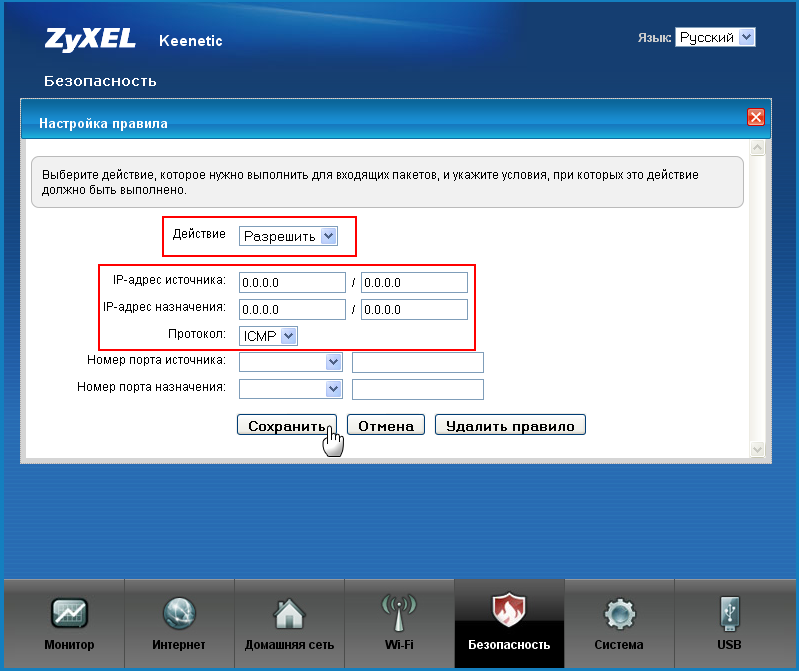
Task: Focus the IP-адрес назначения address field
Action: 292,309
